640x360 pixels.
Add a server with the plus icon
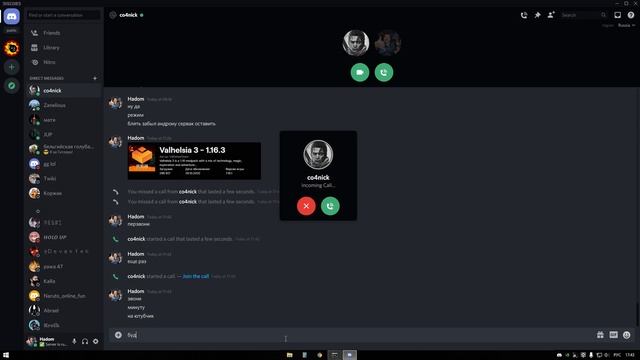click(x=11, y=67)
